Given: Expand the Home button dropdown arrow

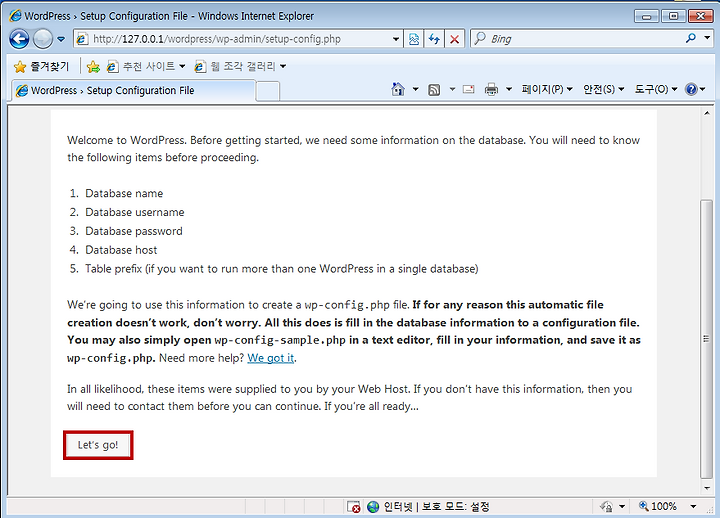Looking at the screenshot, I should point(416,89).
